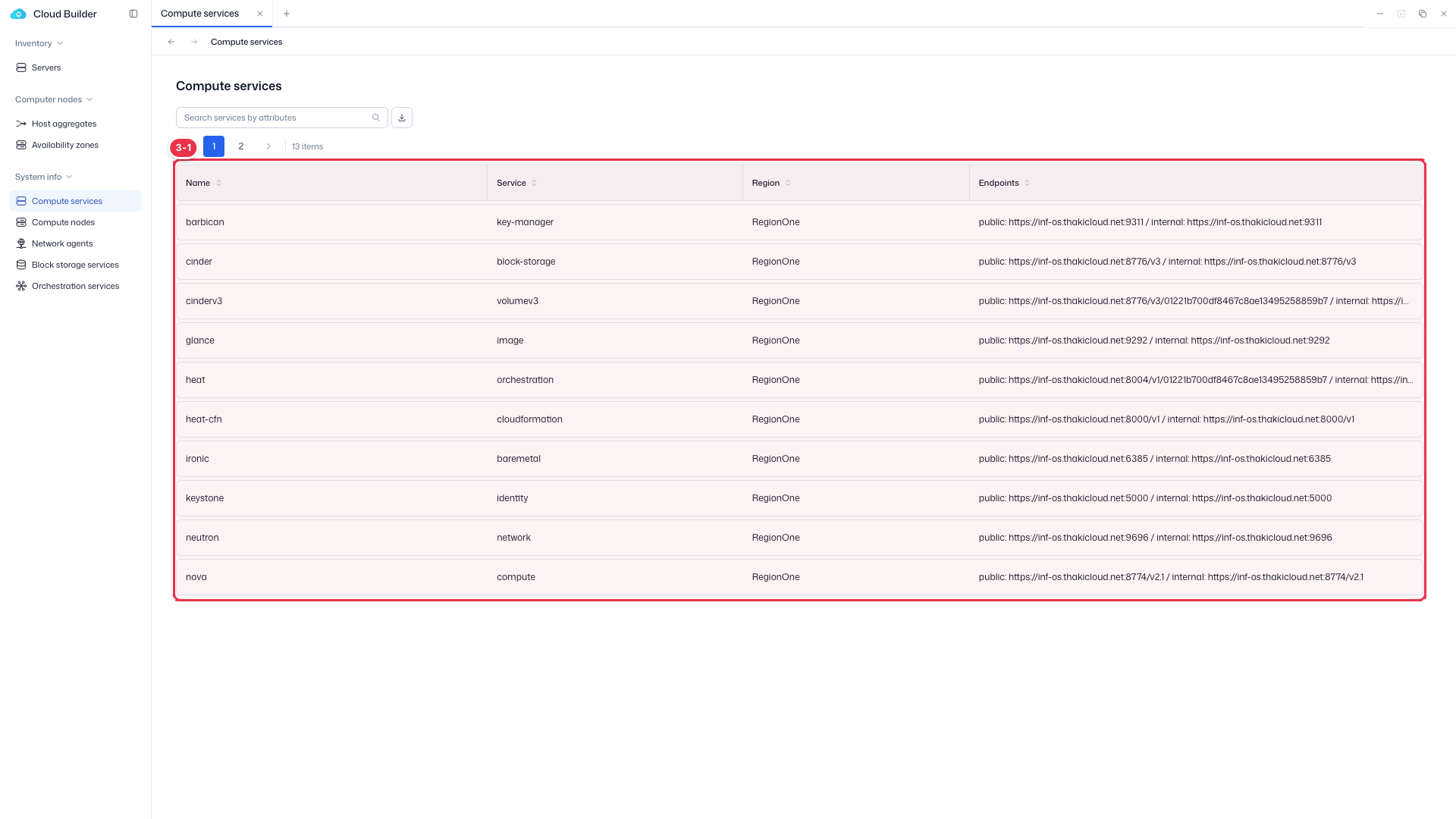Go back with the left arrow
This screenshot has height=819, width=1456.
pyautogui.click(x=171, y=42)
